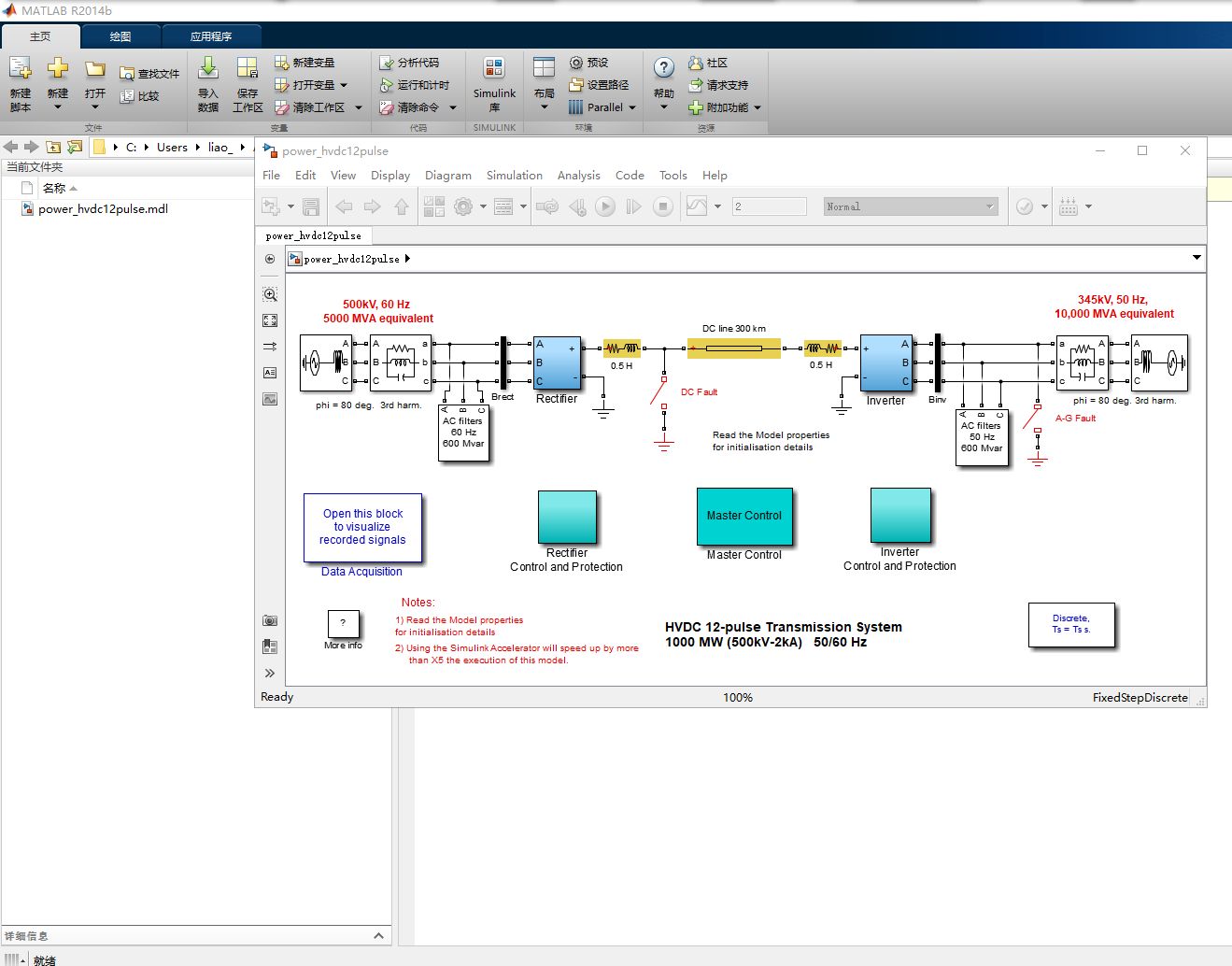Click the Hide/Show Explorer Bar back icon

[x=270, y=259]
